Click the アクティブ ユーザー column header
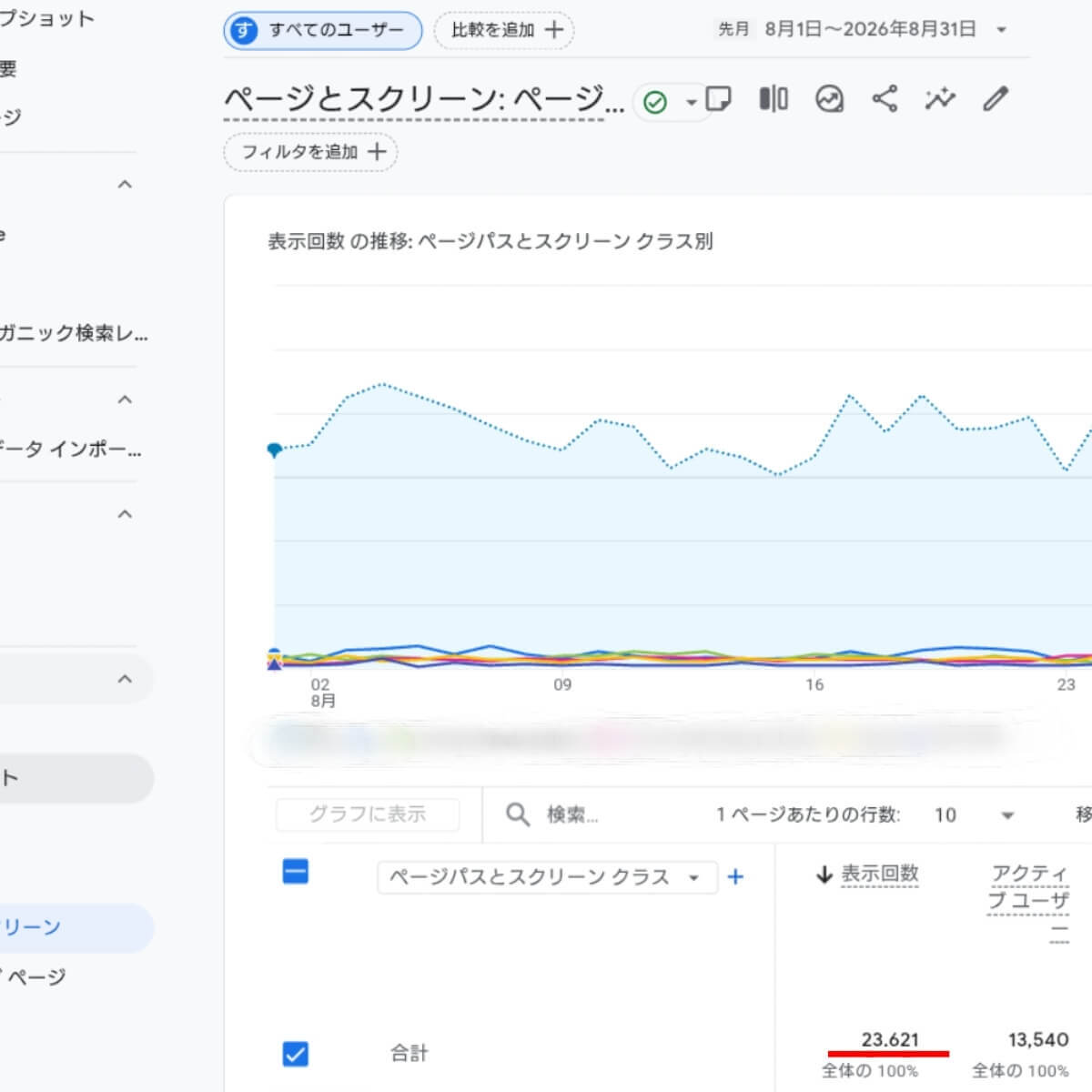 pos(1029,903)
